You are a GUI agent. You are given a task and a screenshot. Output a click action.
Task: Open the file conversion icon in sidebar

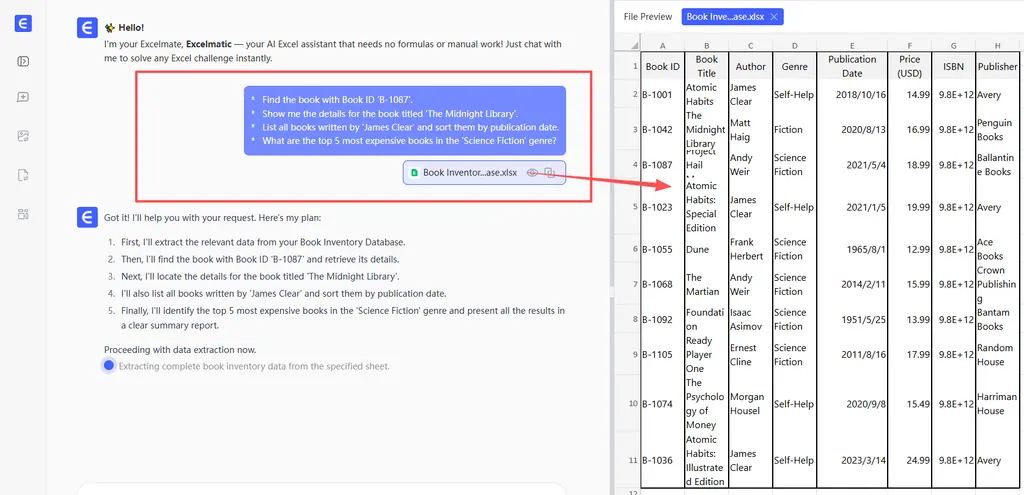pyautogui.click(x=23, y=175)
